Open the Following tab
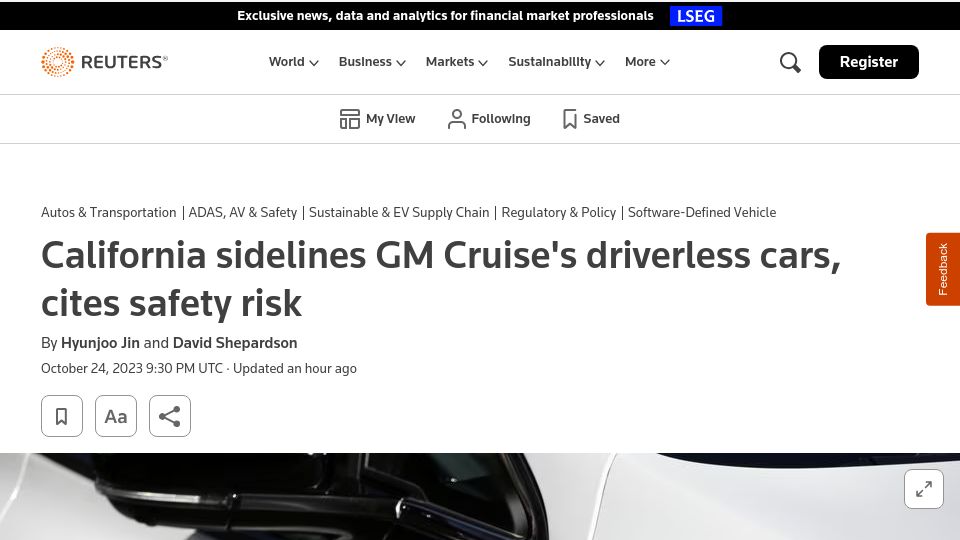Image resolution: width=960 pixels, height=540 pixels. 489,119
